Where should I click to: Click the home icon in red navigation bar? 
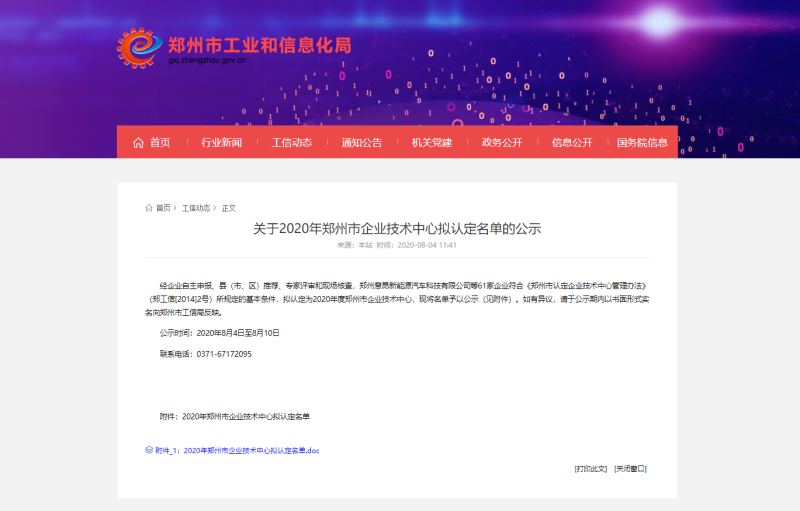[x=138, y=142]
